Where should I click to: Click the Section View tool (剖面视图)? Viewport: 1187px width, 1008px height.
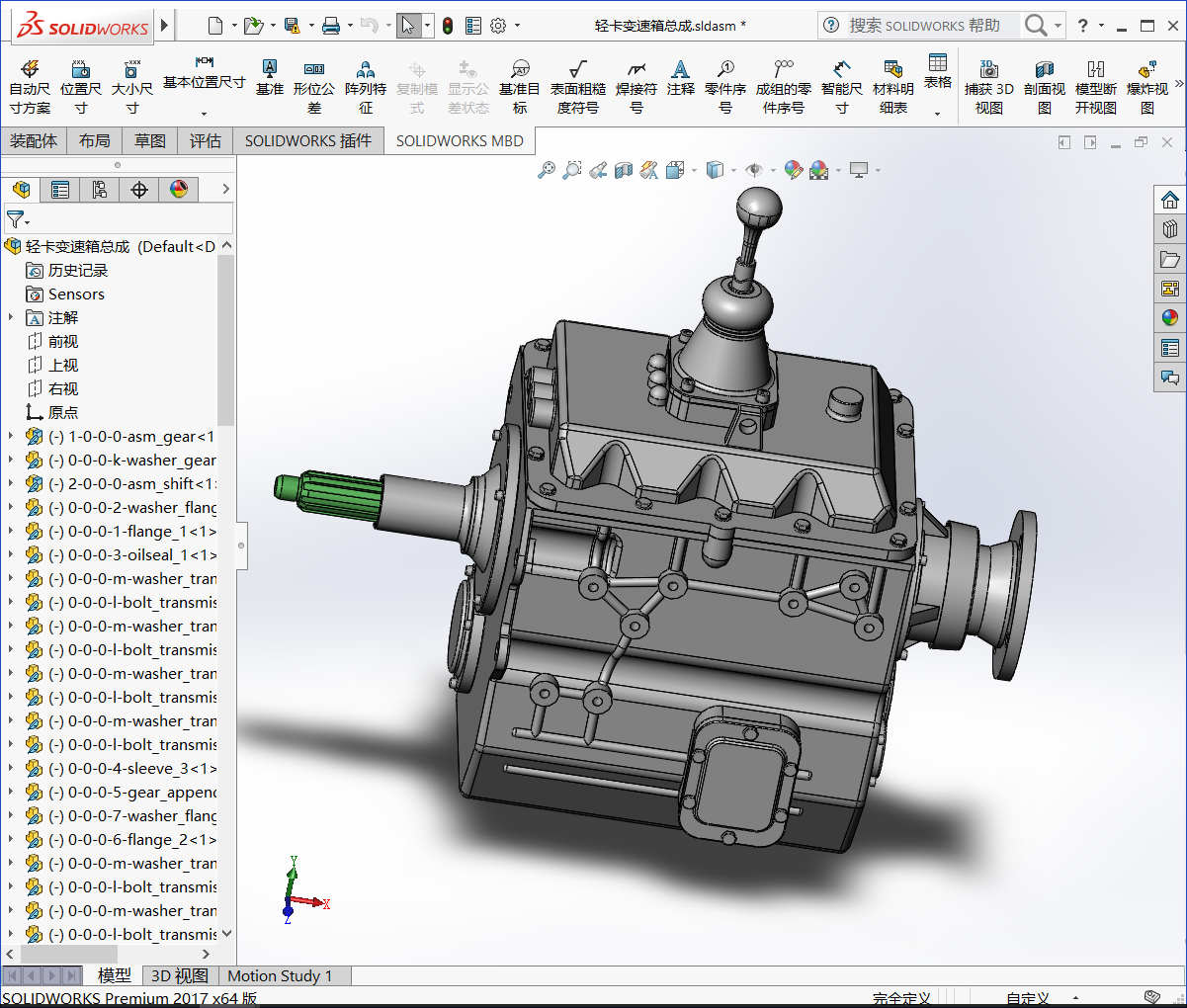click(x=1044, y=87)
